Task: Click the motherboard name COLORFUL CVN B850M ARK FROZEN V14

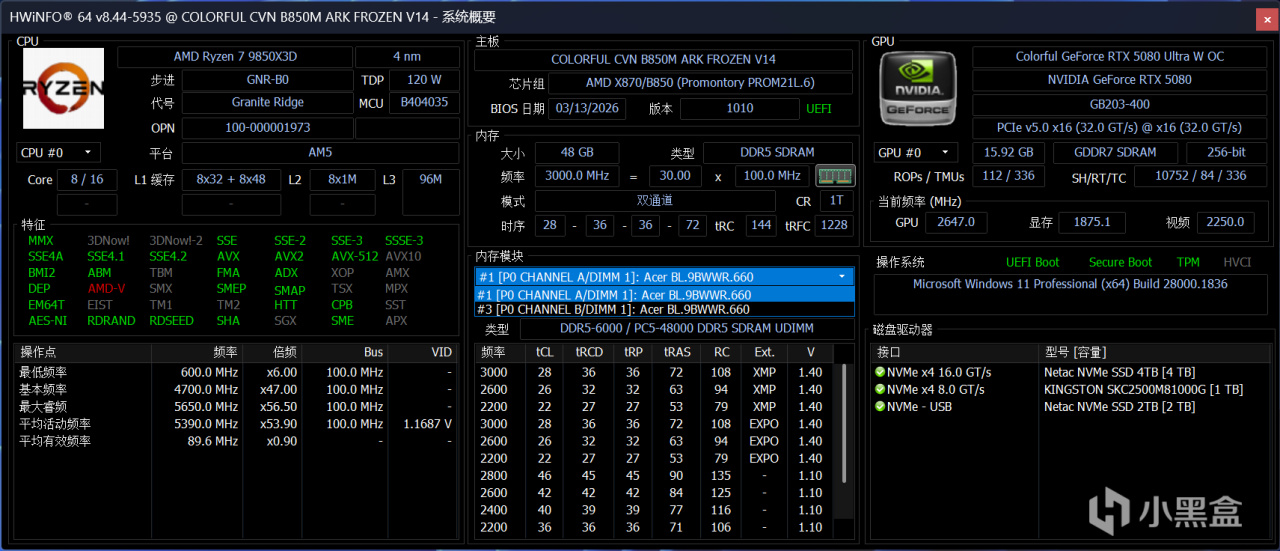Action: (x=663, y=59)
